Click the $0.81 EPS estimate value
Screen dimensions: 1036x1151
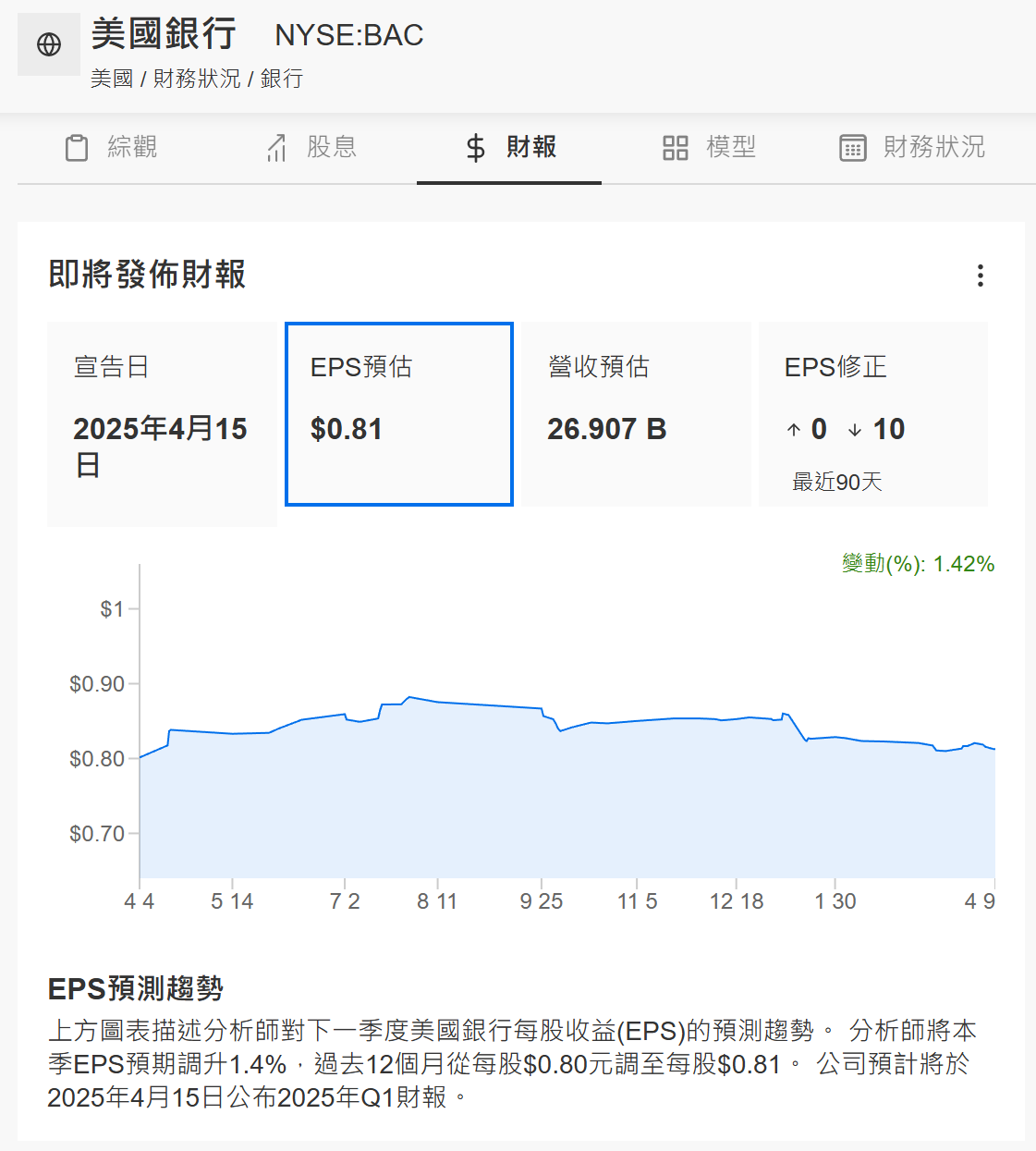[347, 429]
